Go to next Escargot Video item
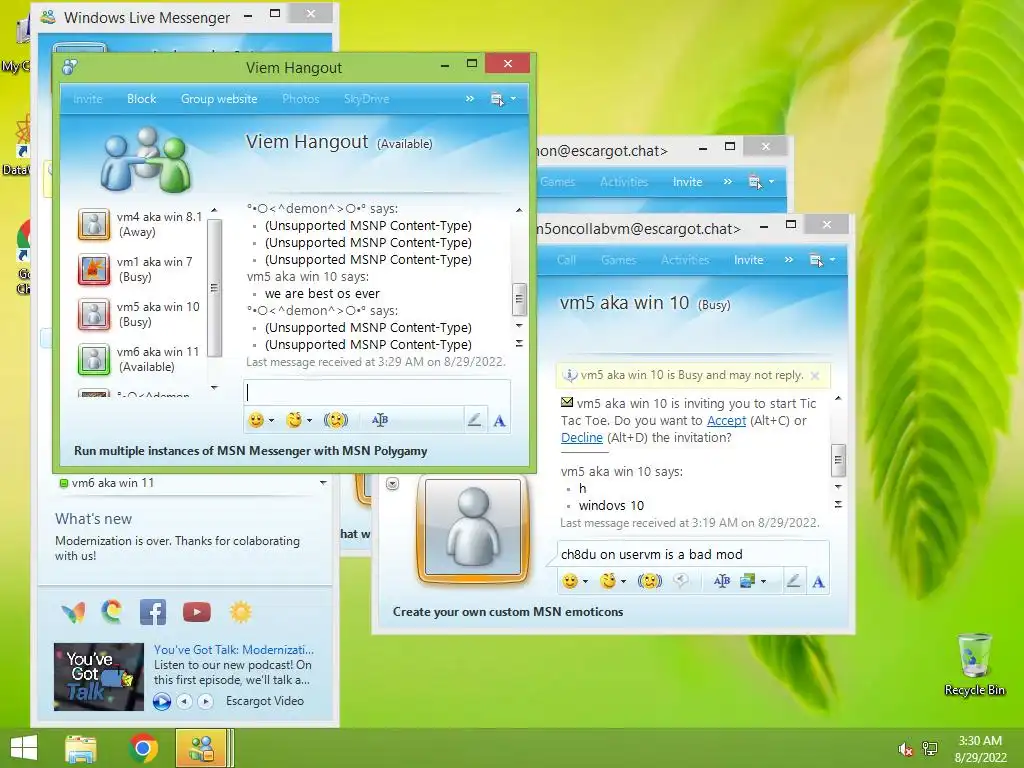The image size is (1024, 768). click(205, 701)
